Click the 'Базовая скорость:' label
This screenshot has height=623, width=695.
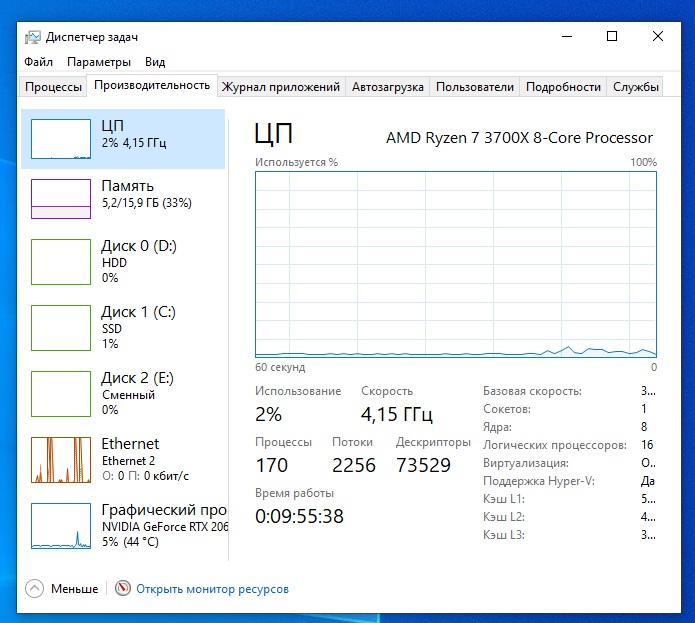(x=532, y=391)
